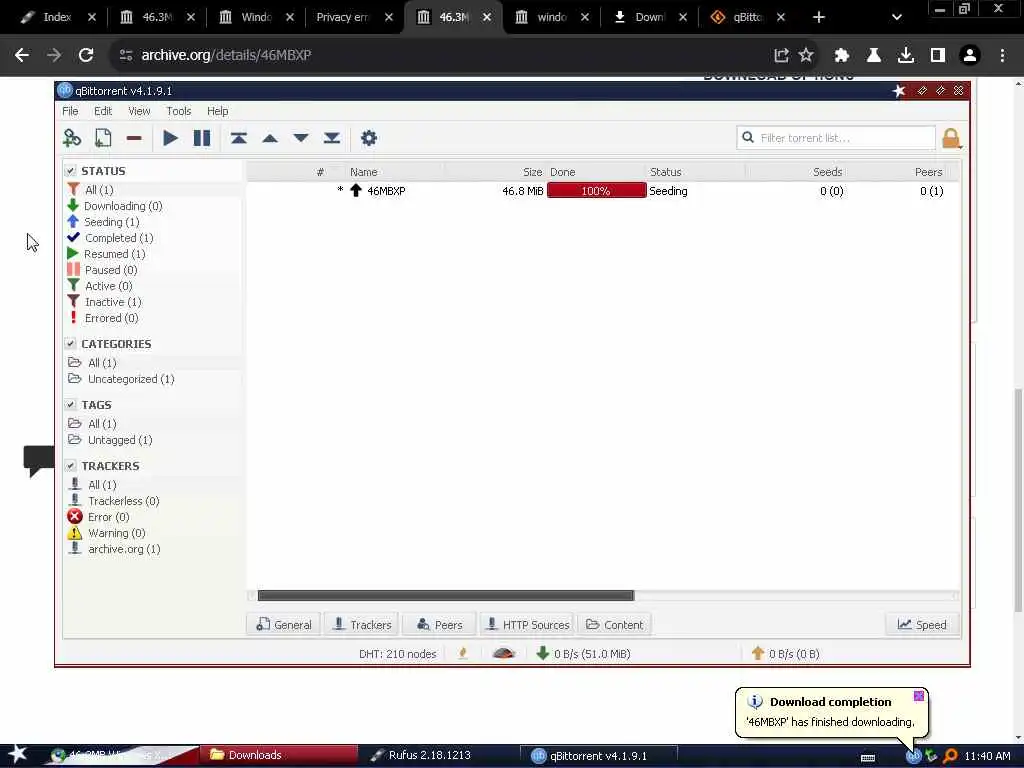1024x768 pixels.
Task: Select the 46MBXP torrent row name
Action: tap(386, 191)
